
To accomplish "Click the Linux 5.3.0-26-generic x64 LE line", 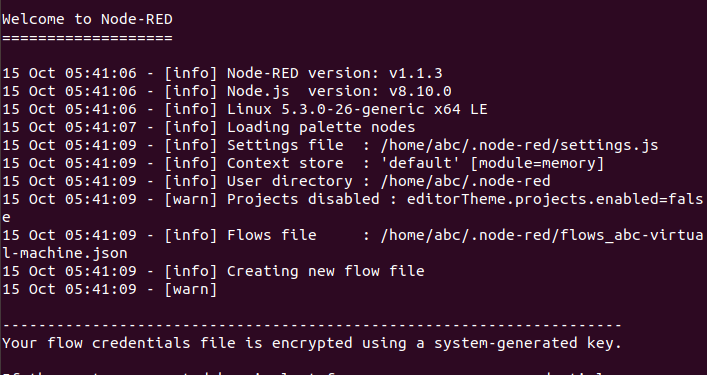I will (357, 110).
